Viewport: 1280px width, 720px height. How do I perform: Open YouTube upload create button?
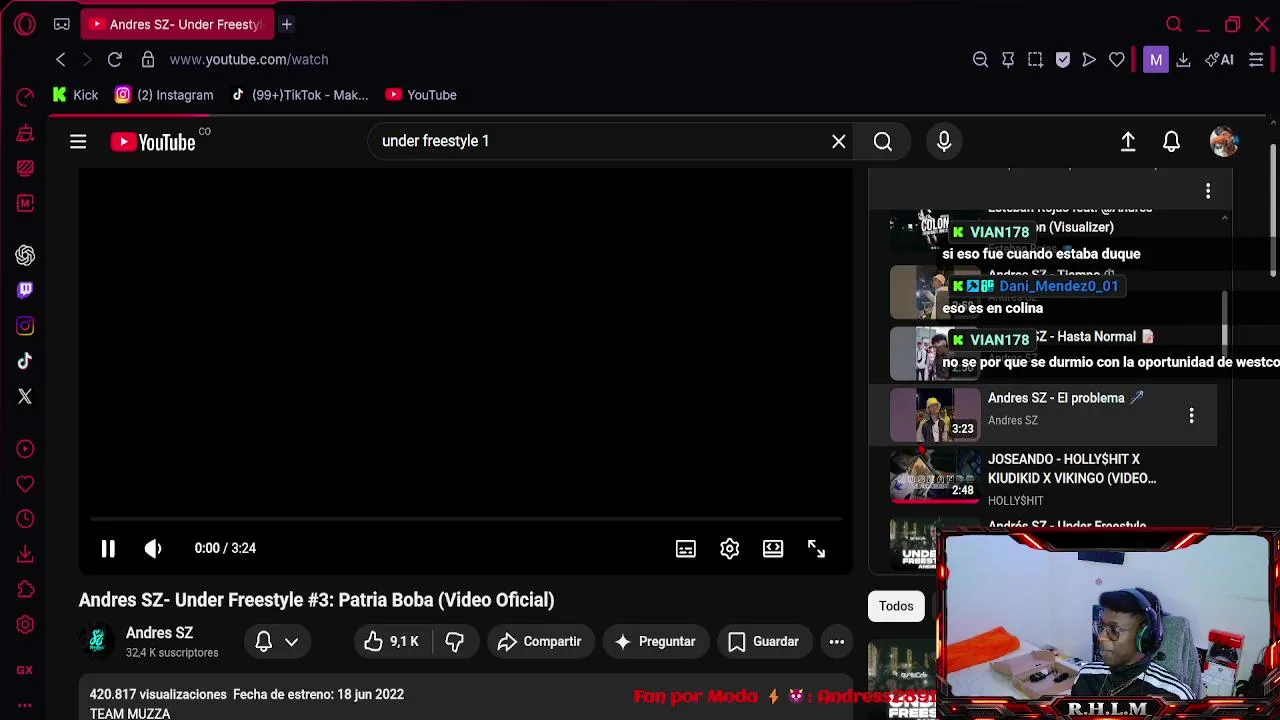tap(1128, 142)
